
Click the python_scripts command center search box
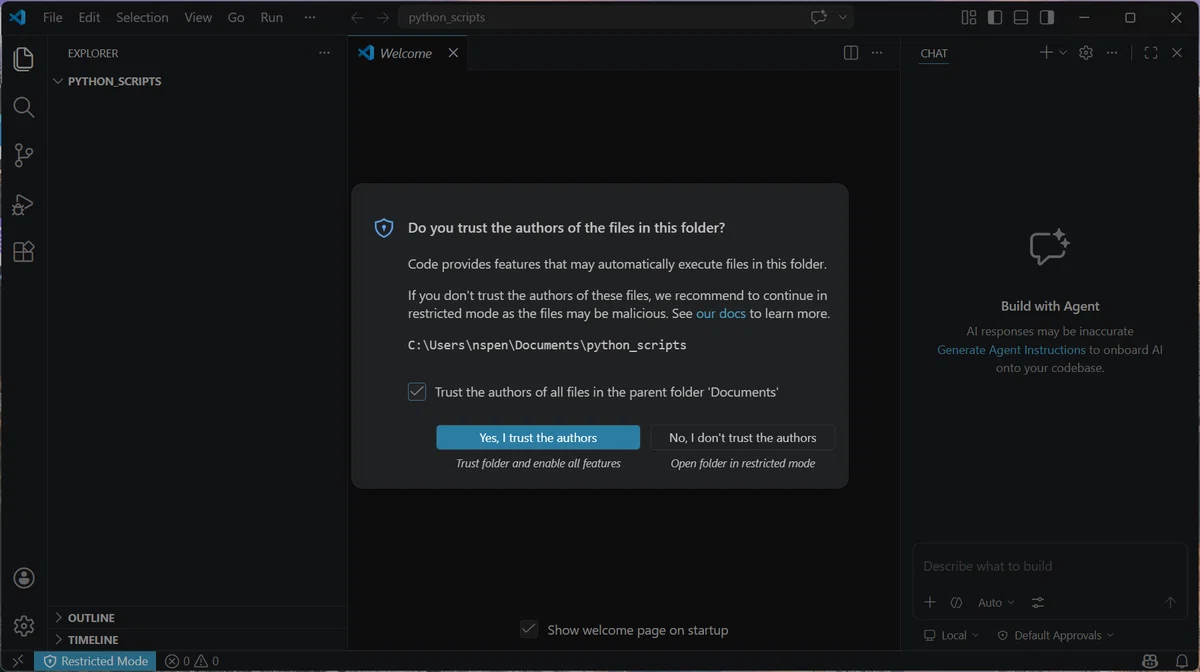(627, 18)
